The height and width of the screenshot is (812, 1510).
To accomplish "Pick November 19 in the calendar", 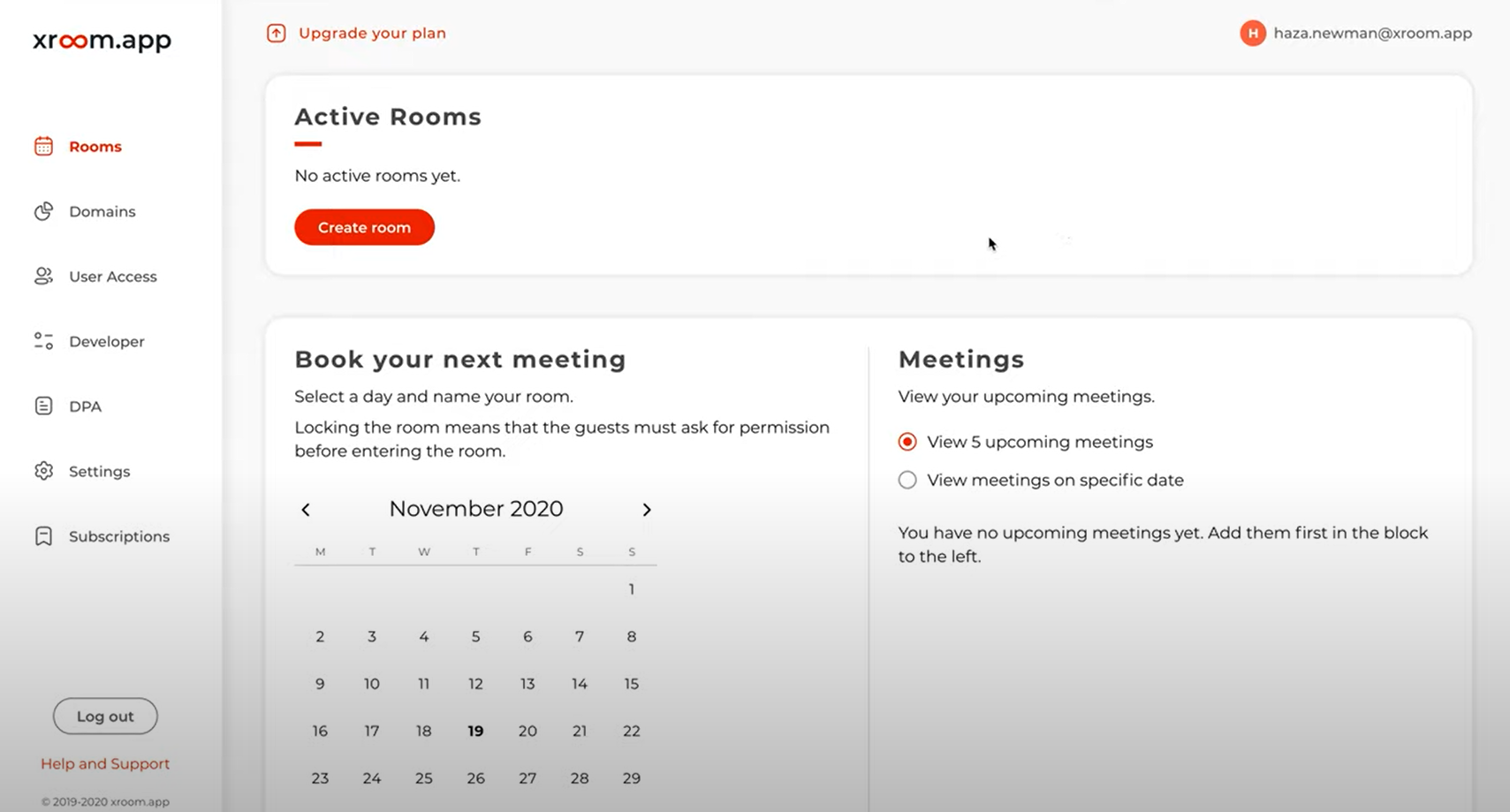I will [475, 731].
